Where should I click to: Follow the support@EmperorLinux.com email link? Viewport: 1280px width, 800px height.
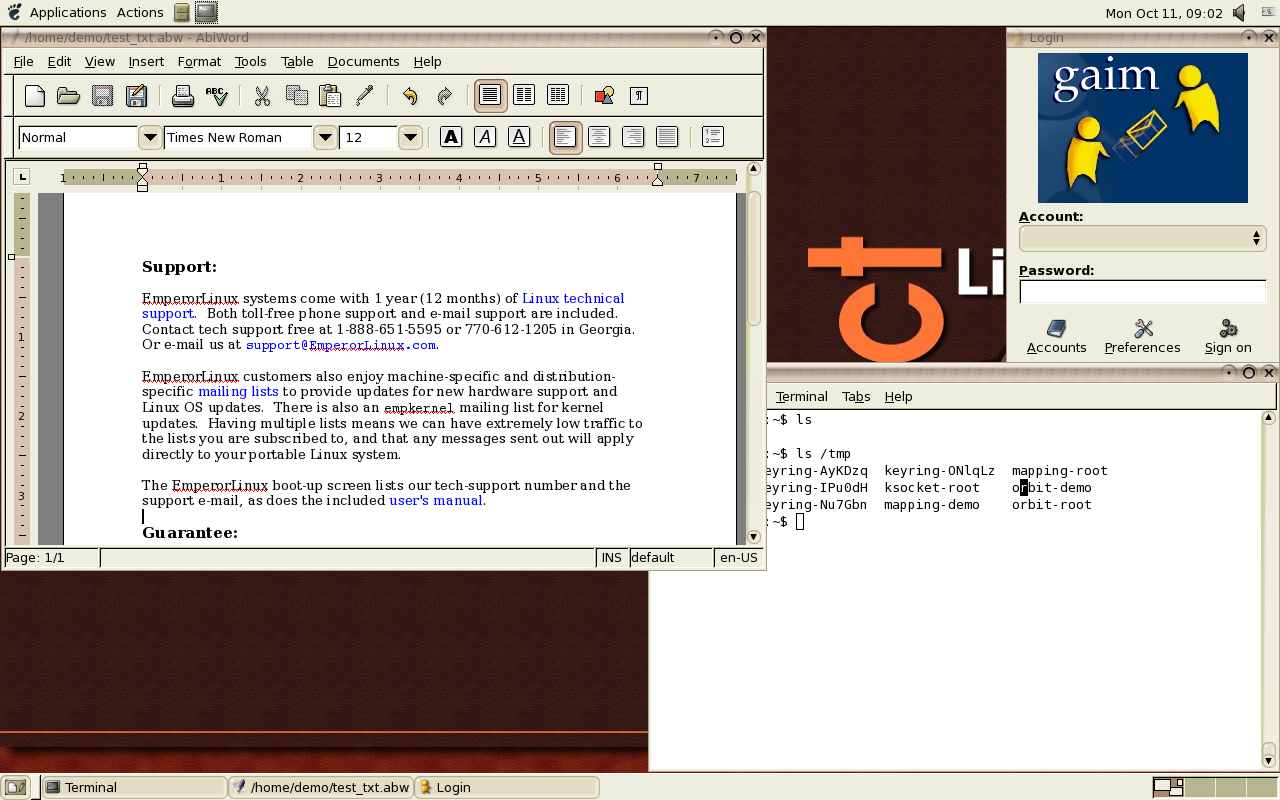click(x=341, y=345)
